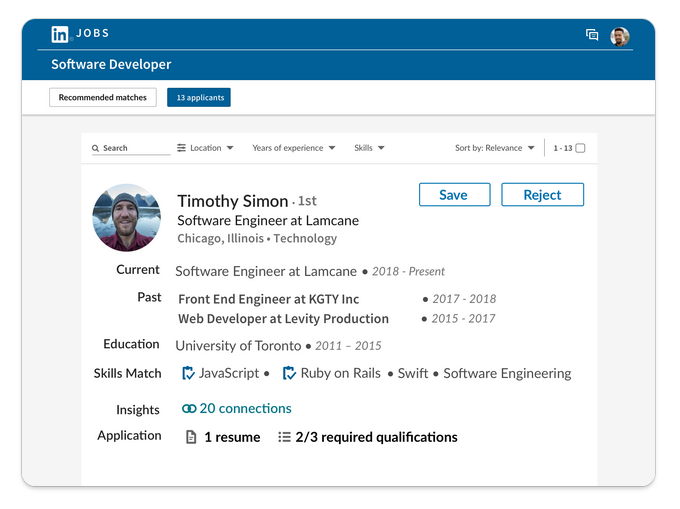
Task: Reject applicant Timothy Simon
Action: pos(543,195)
